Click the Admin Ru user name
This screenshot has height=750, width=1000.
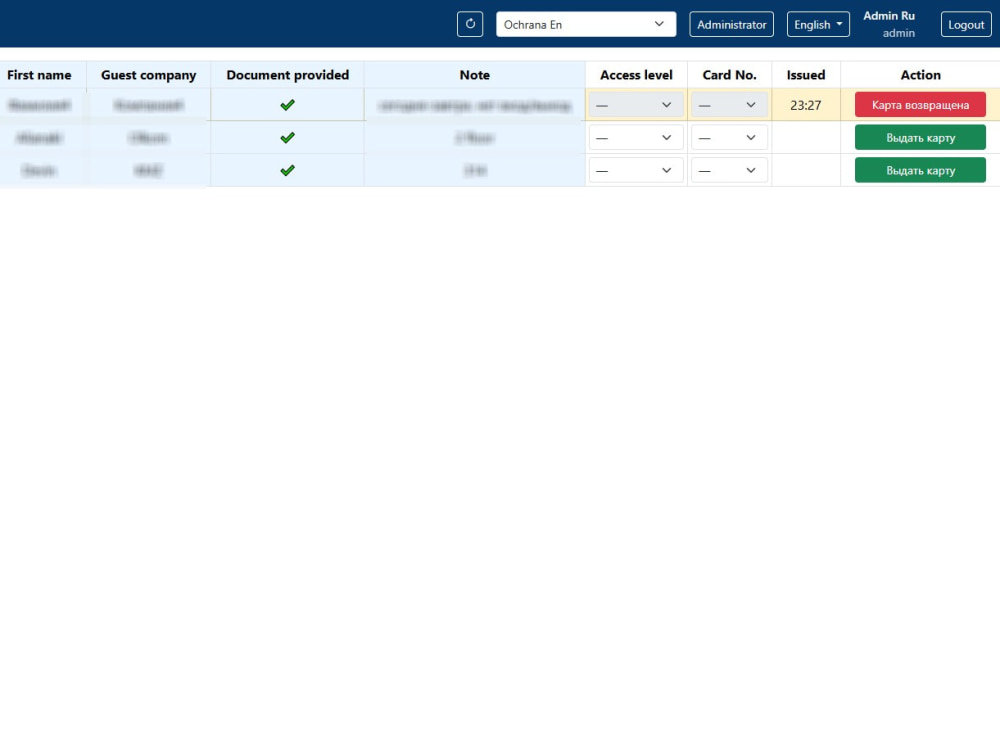click(889, 16)
